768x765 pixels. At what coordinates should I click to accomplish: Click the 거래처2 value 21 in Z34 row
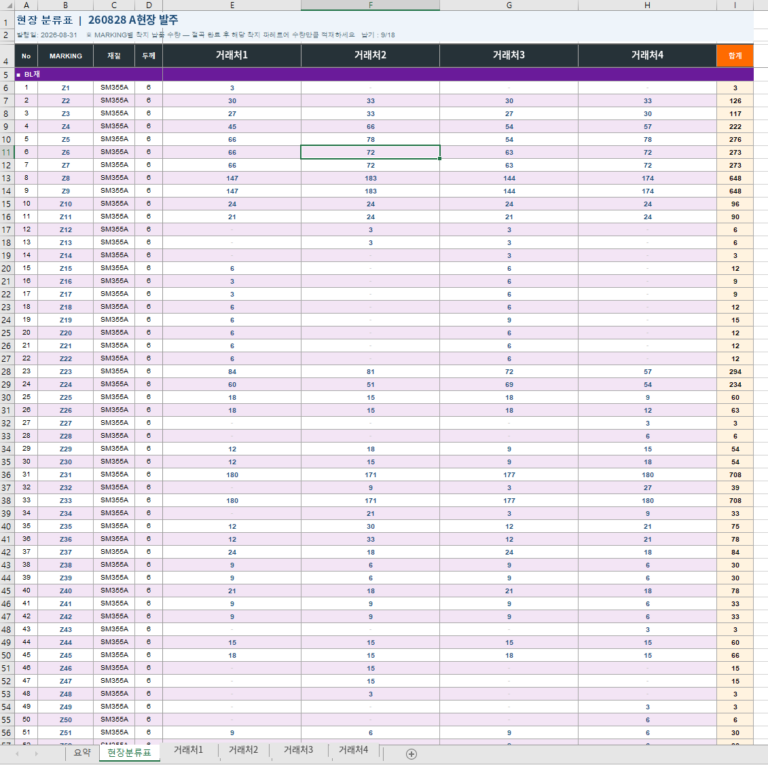pos(370,513)
